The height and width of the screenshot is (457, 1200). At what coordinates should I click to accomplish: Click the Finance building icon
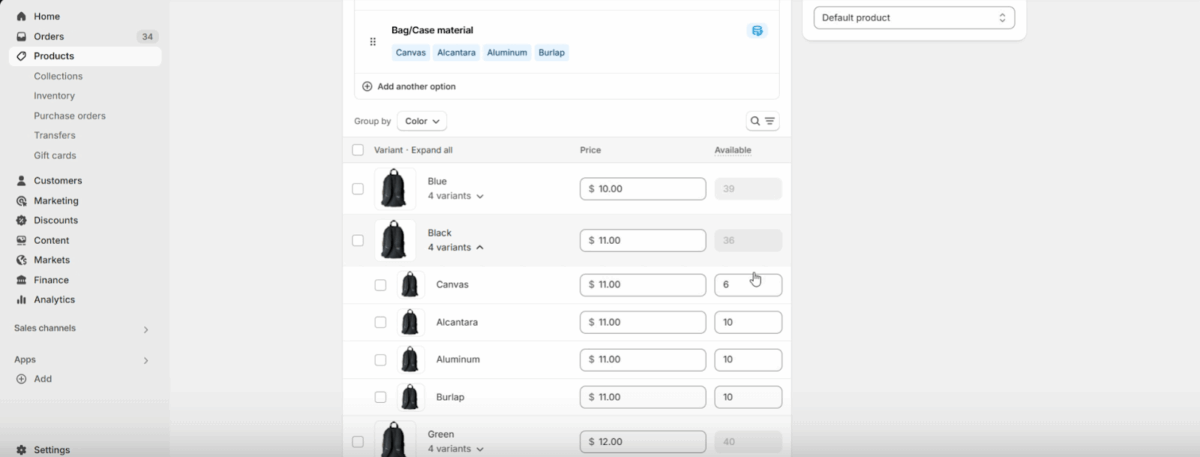22,280
